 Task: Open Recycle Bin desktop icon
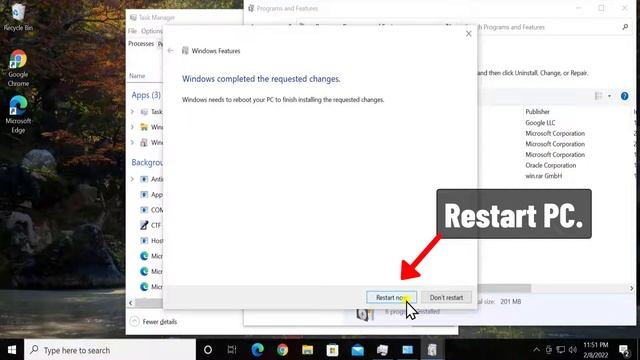coord(18,18)
